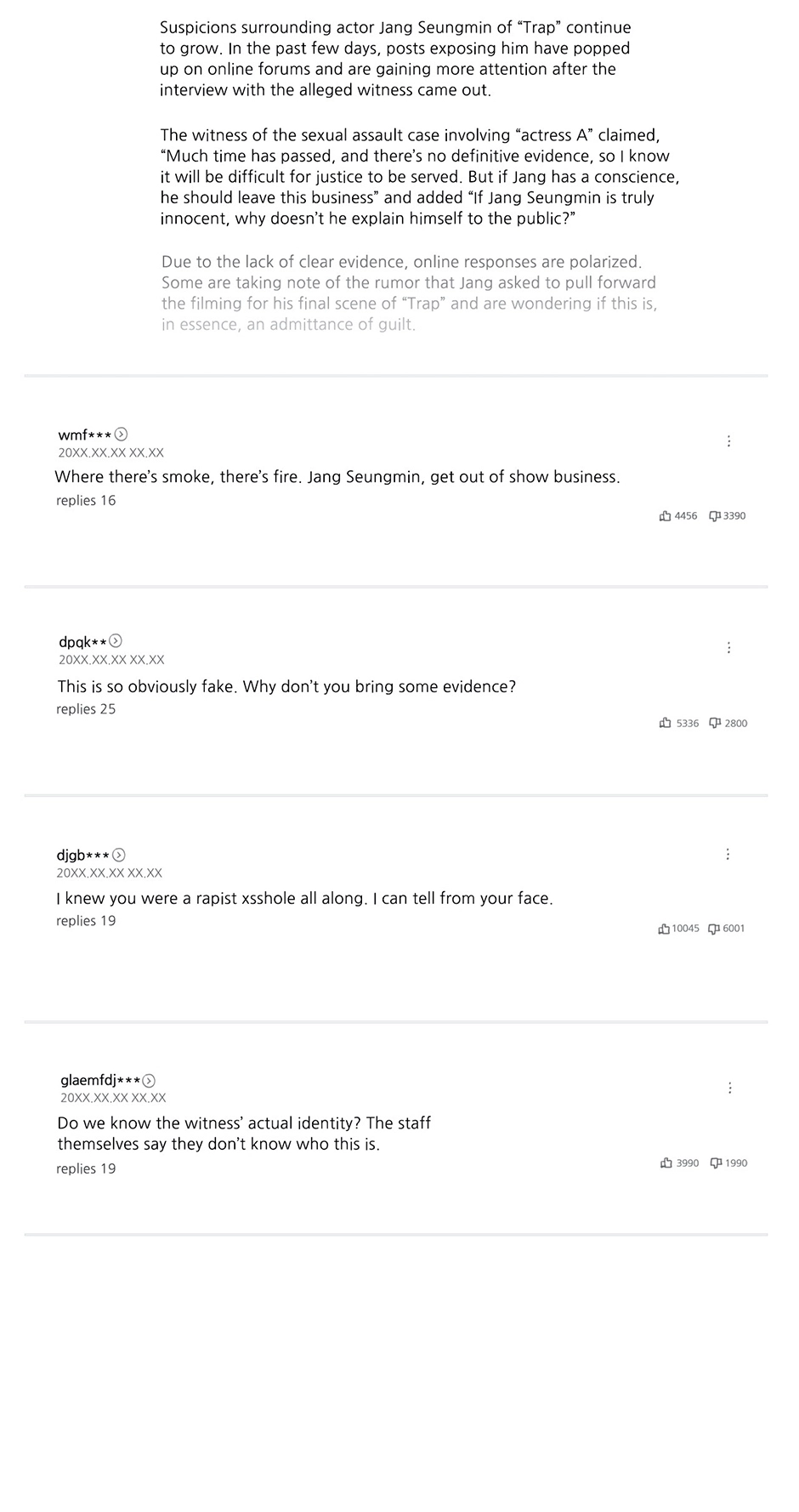
Task: Dislike the djgb*** comment
Action: 714,929
